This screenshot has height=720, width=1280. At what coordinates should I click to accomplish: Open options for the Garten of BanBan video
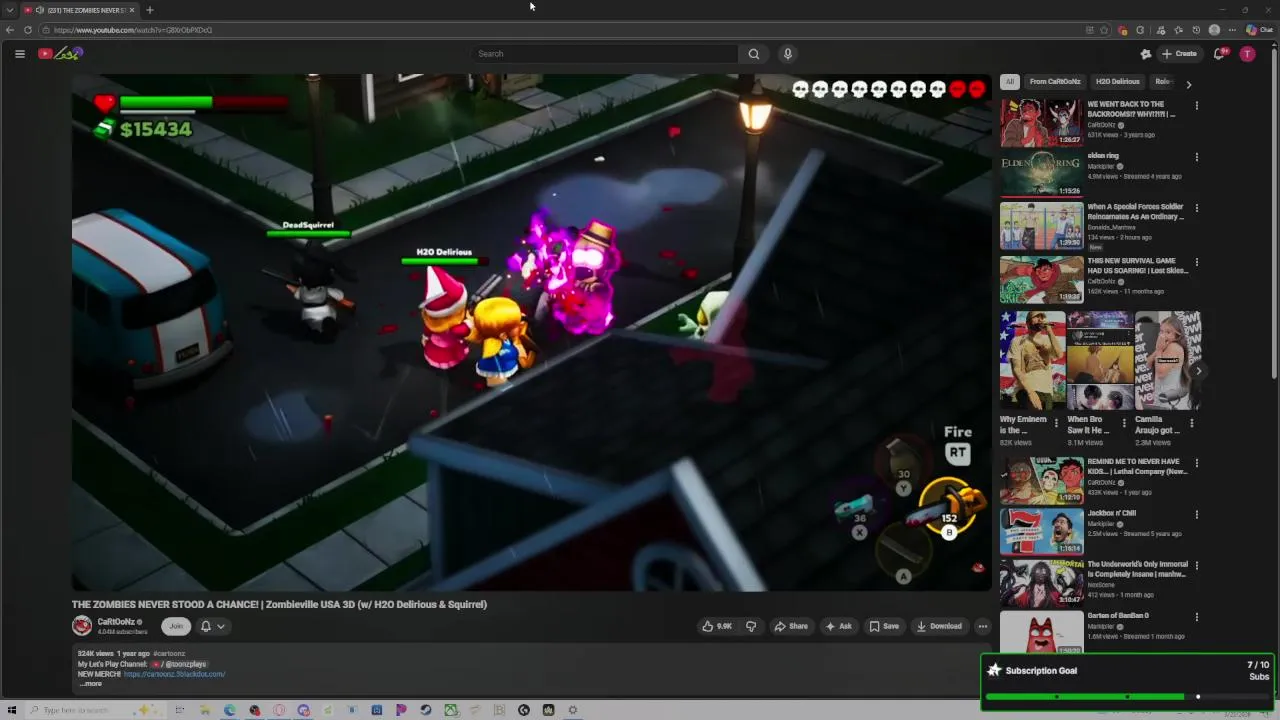point(1196,617)
